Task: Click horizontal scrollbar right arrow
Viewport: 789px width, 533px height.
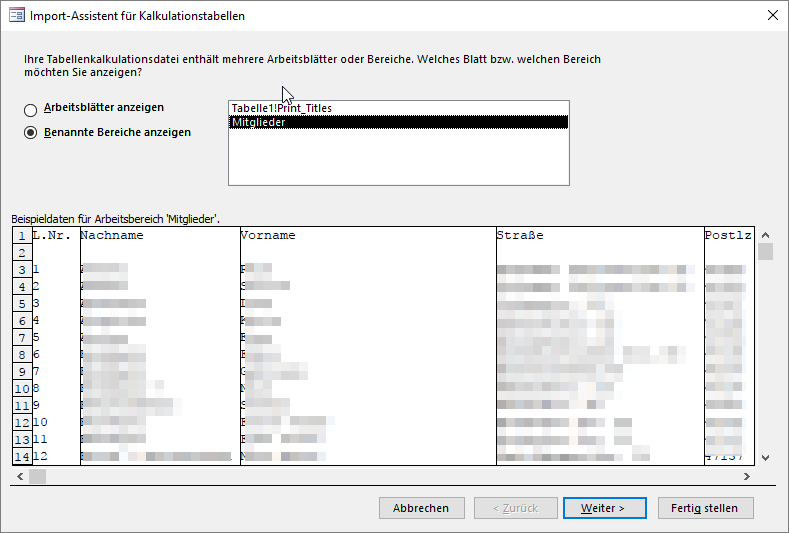Action: point(748,477)
